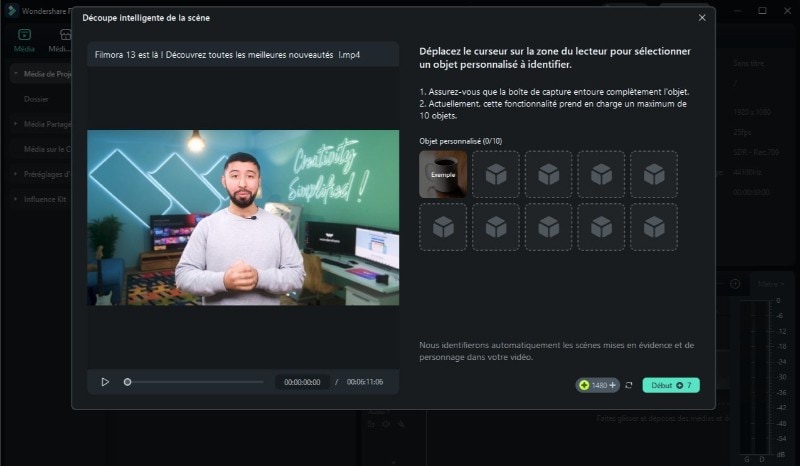Select the empty object slot right of Exemple
This screenshot has height=466, width=800.
(496, 174)
